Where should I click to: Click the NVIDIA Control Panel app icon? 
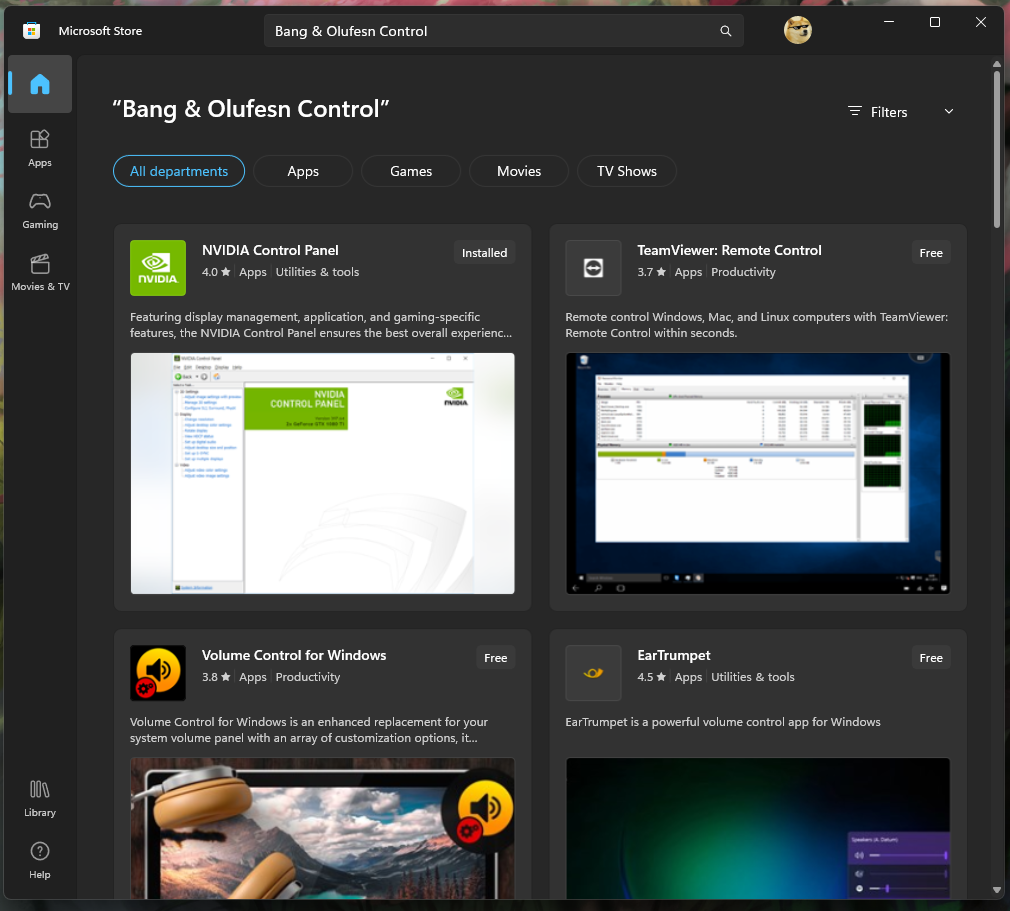tap(158, 268)
